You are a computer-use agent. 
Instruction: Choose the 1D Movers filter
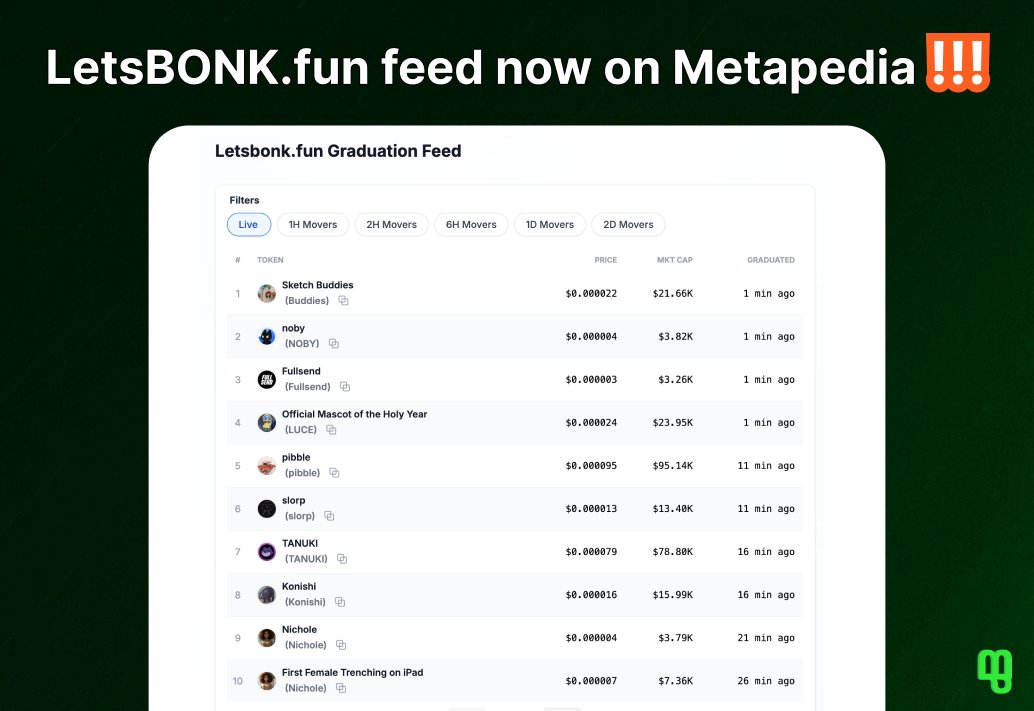click(x=549, y=224)
